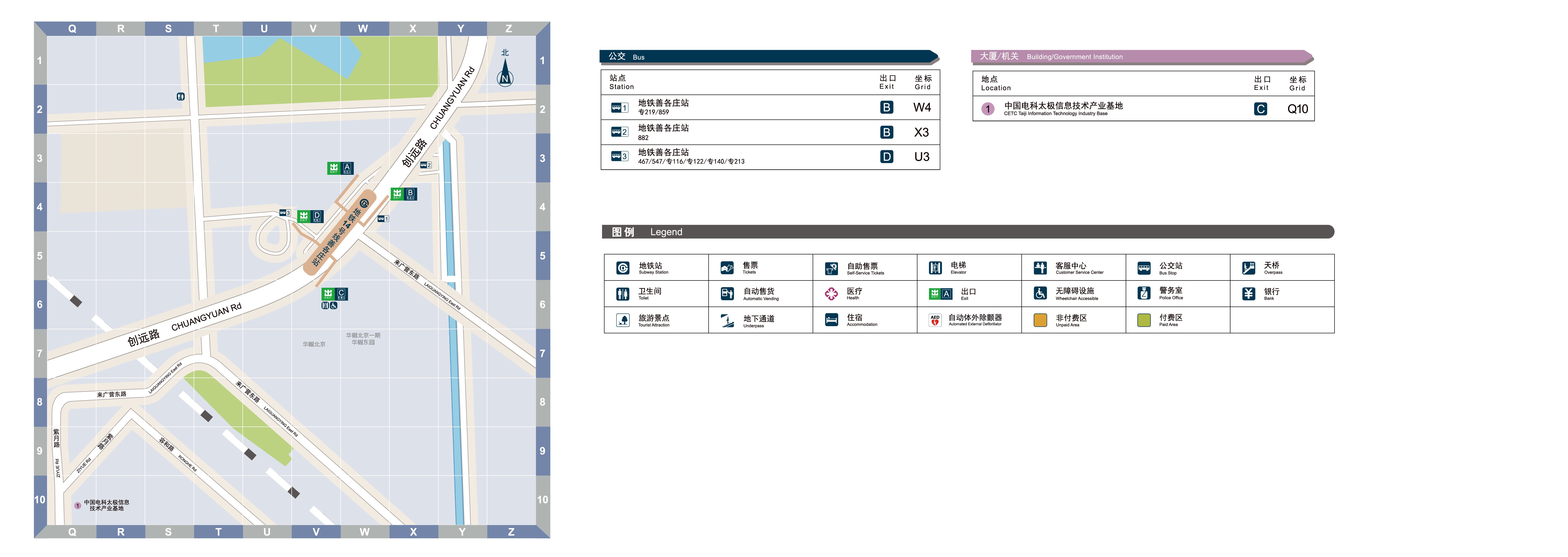Click "CETC Taiji Information Technology Industry Base" text
Viewport: 1568px width, 557px height.
(x=1055, y=114)
